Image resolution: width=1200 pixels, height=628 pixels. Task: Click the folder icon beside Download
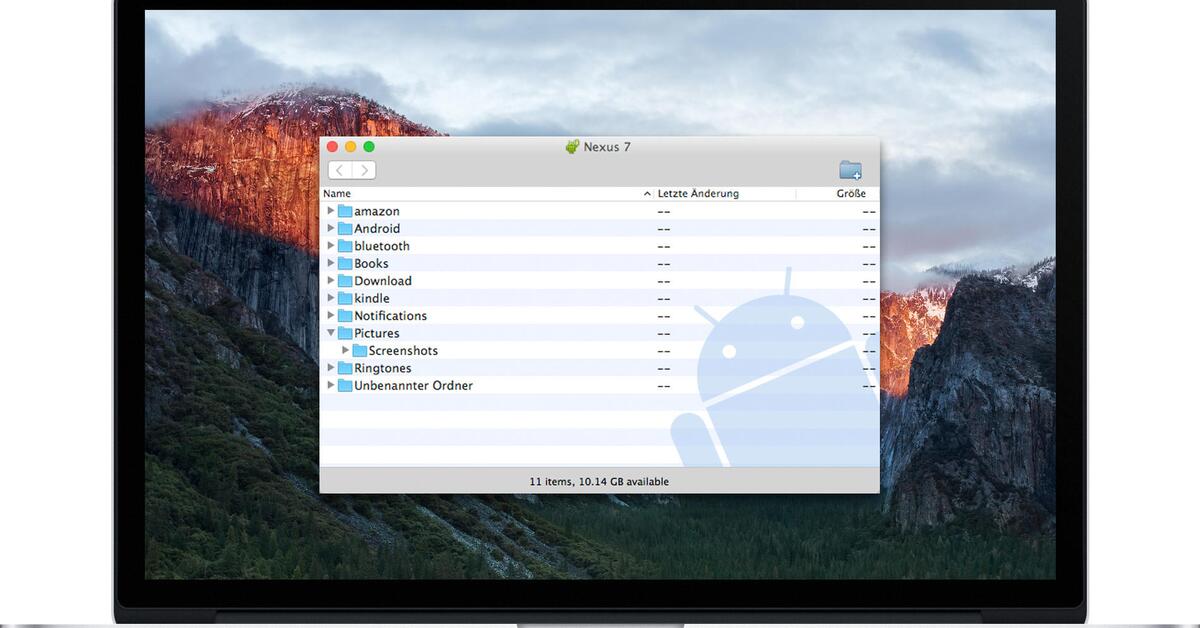344,281
